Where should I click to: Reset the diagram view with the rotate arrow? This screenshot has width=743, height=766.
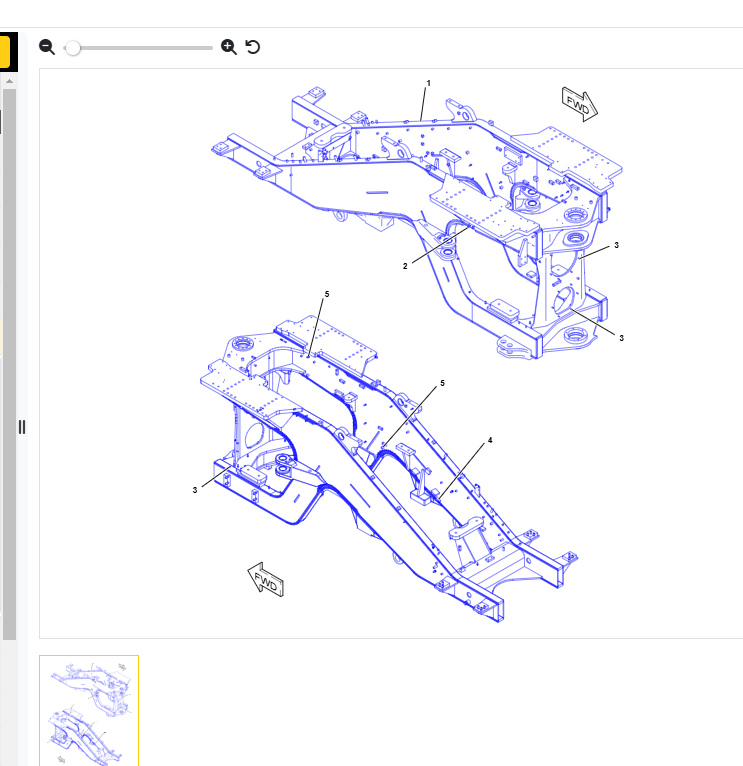click(253, 47)
